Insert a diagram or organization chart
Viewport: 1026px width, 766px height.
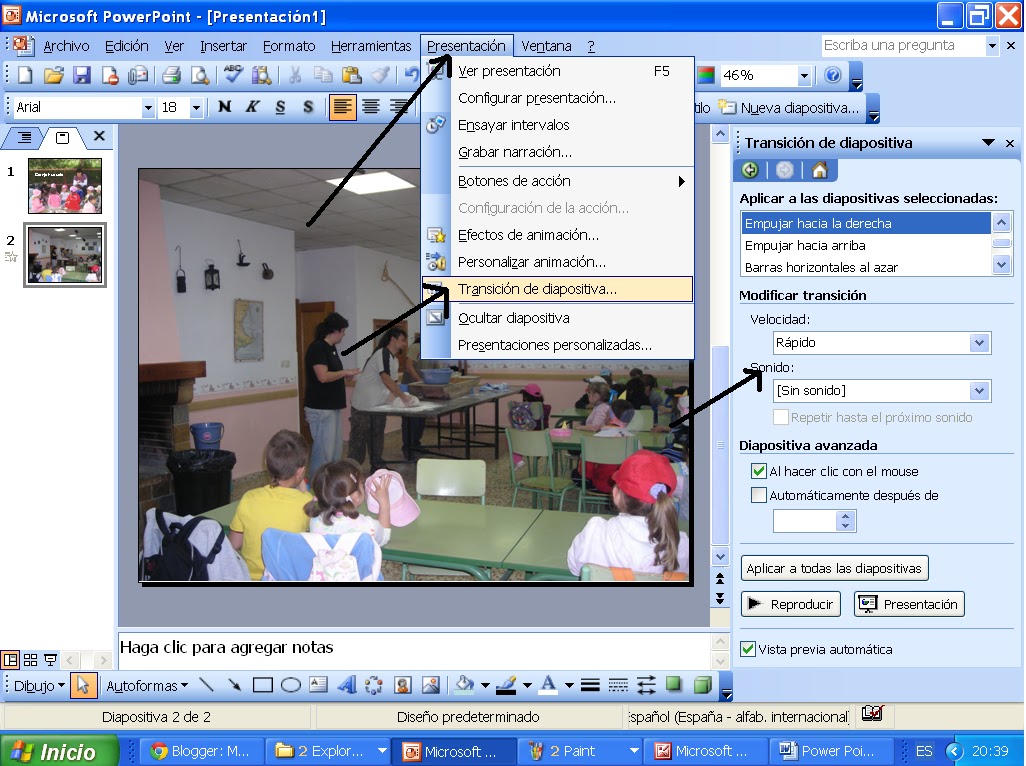374,685
